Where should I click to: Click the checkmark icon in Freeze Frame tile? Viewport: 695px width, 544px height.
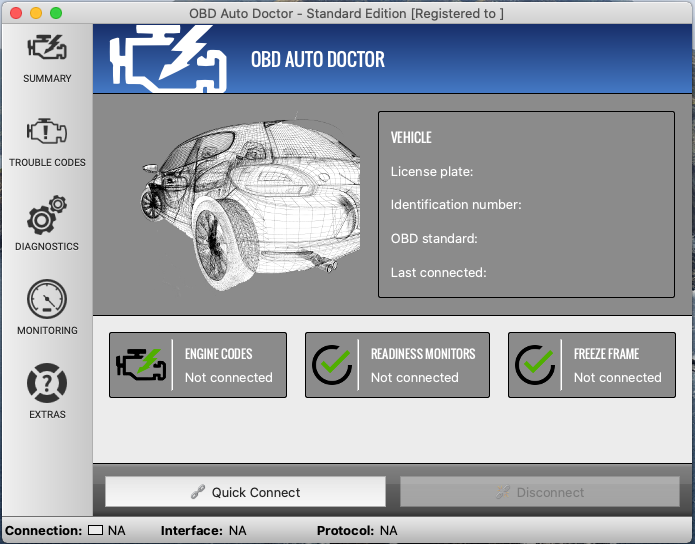(535, 365)
